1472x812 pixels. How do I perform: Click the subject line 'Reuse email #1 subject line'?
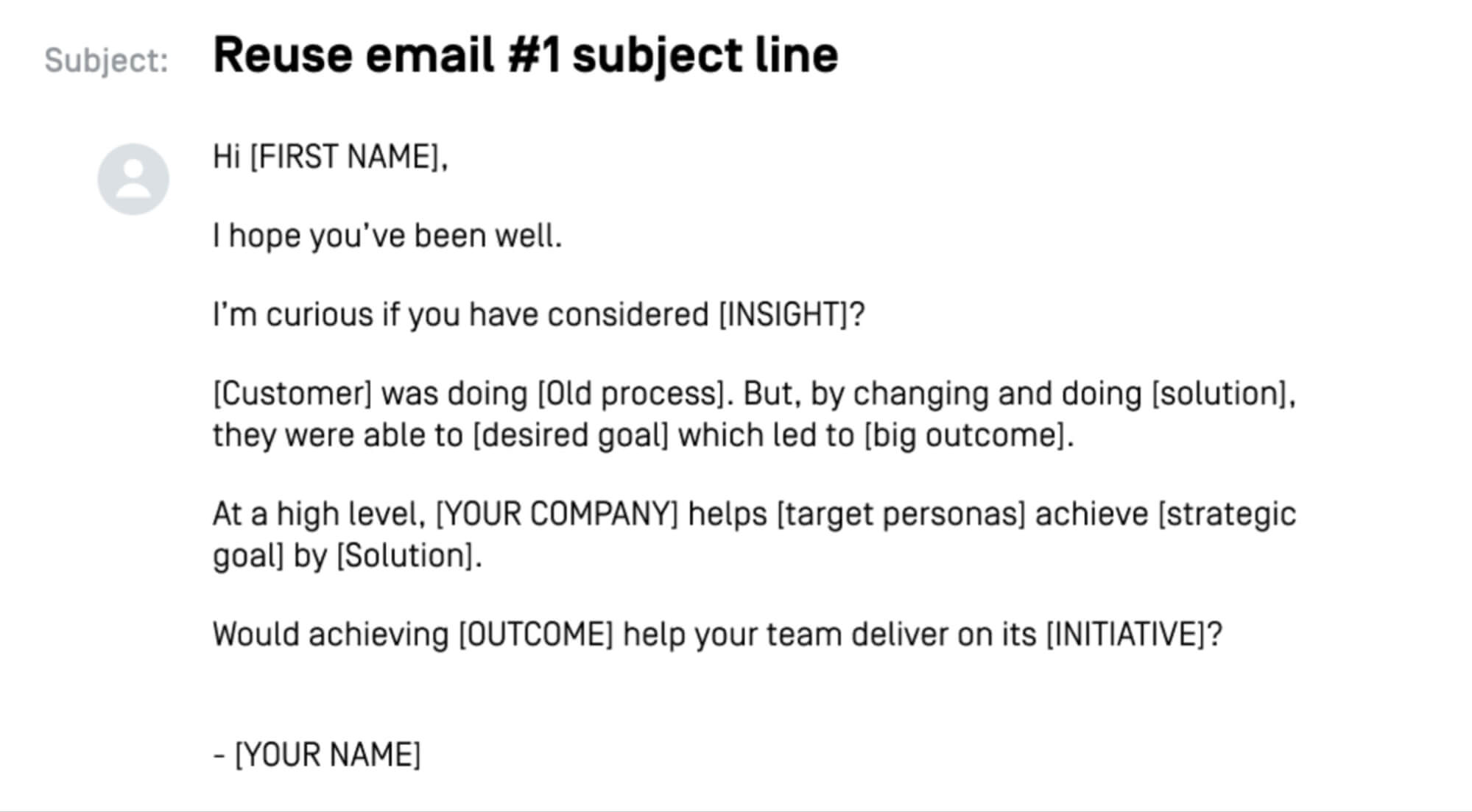[526, 56]
